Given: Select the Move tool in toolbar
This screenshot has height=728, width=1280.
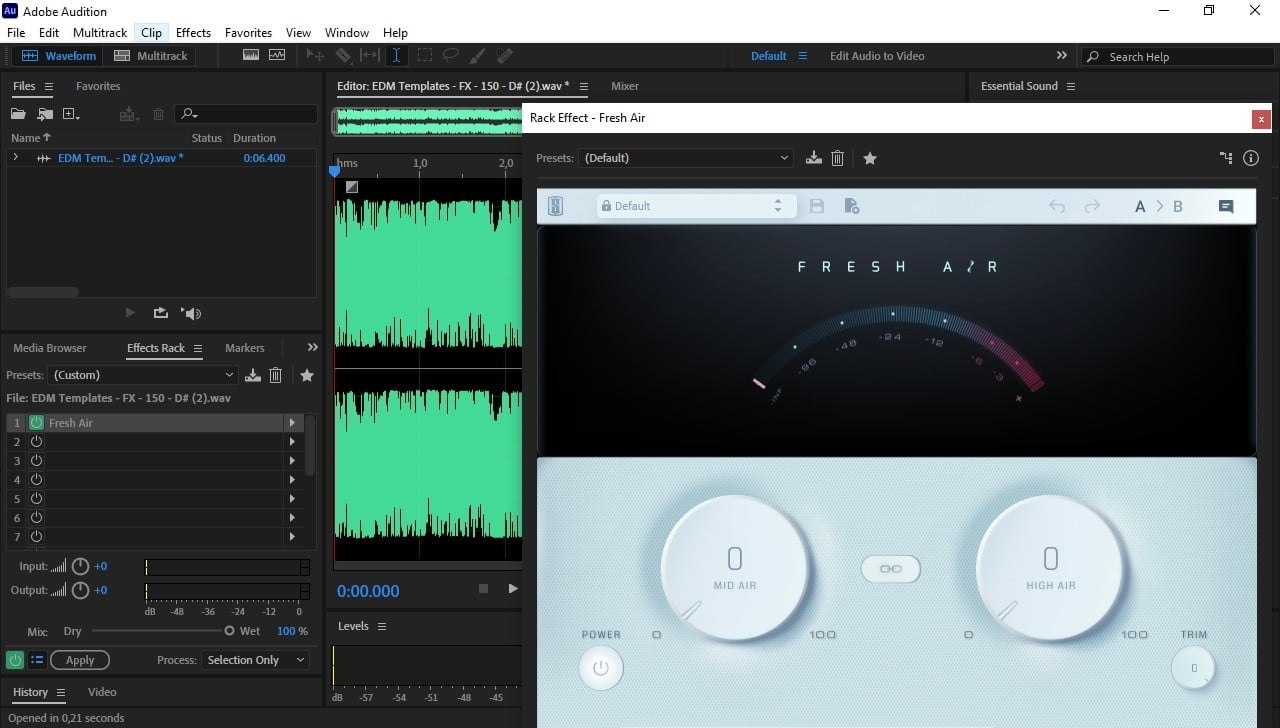Looking at the screenshot, I should click(x=315, y=56).
